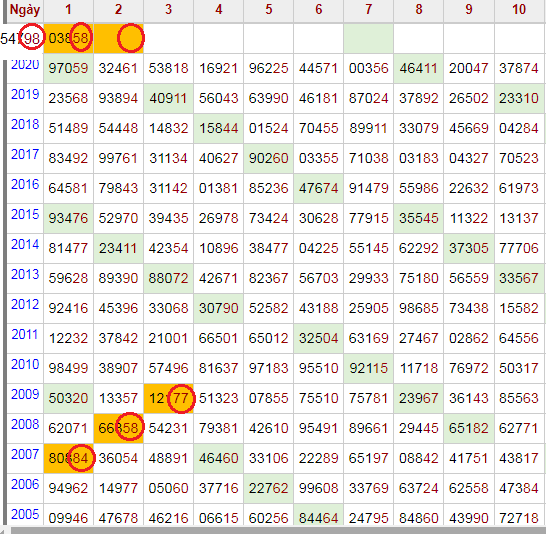The image size is (546, 534).
Task: Click green cell 47674 in 2016 row
Action: 318,188
